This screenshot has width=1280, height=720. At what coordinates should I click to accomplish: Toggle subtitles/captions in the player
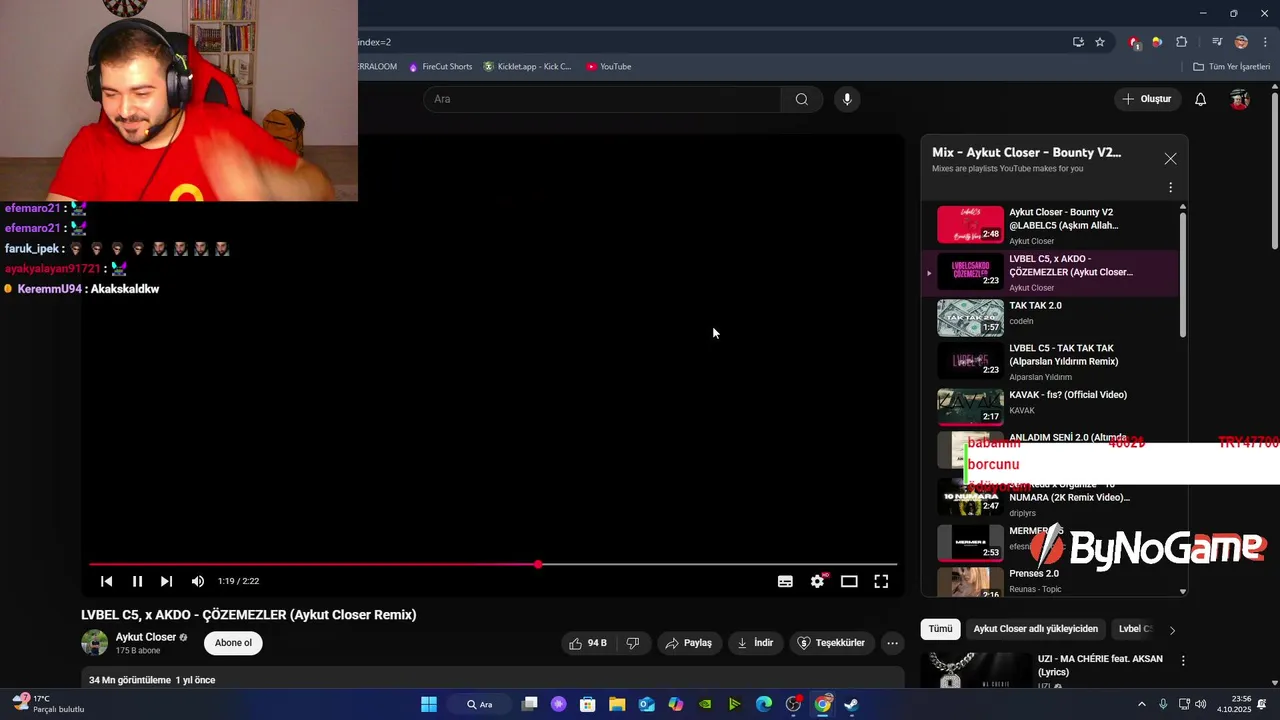coord(785,581)
